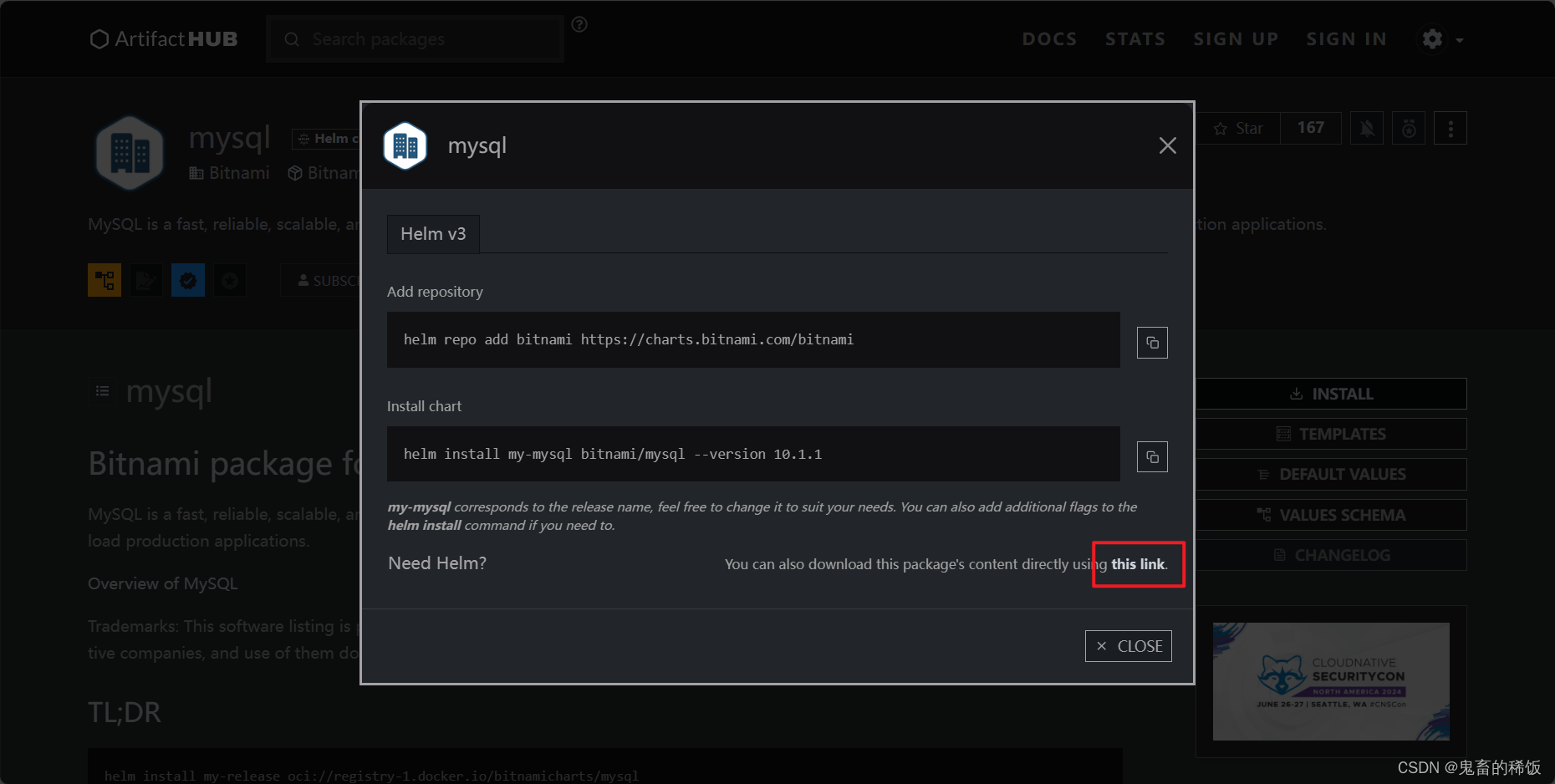The width and height of the screenshot is (1555, 784).
Task: Toggle notifications bell icon
Action: click(1367, 128)
